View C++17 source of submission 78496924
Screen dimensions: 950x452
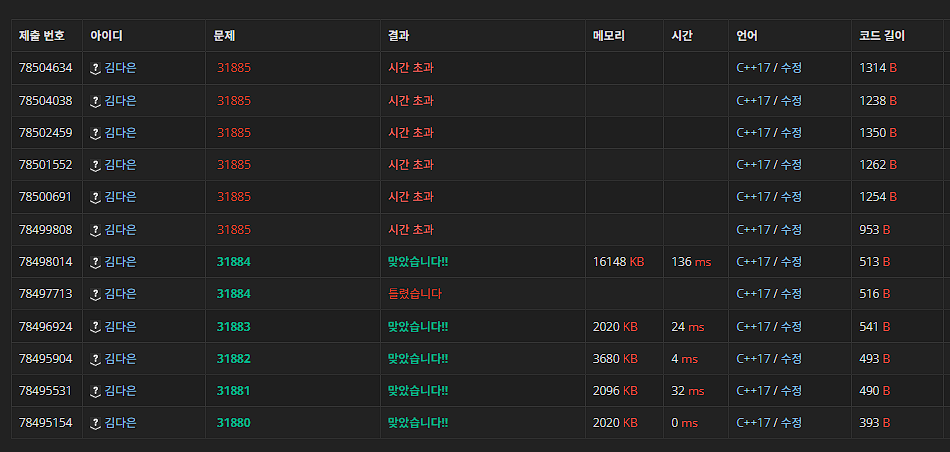pos(753,327)
